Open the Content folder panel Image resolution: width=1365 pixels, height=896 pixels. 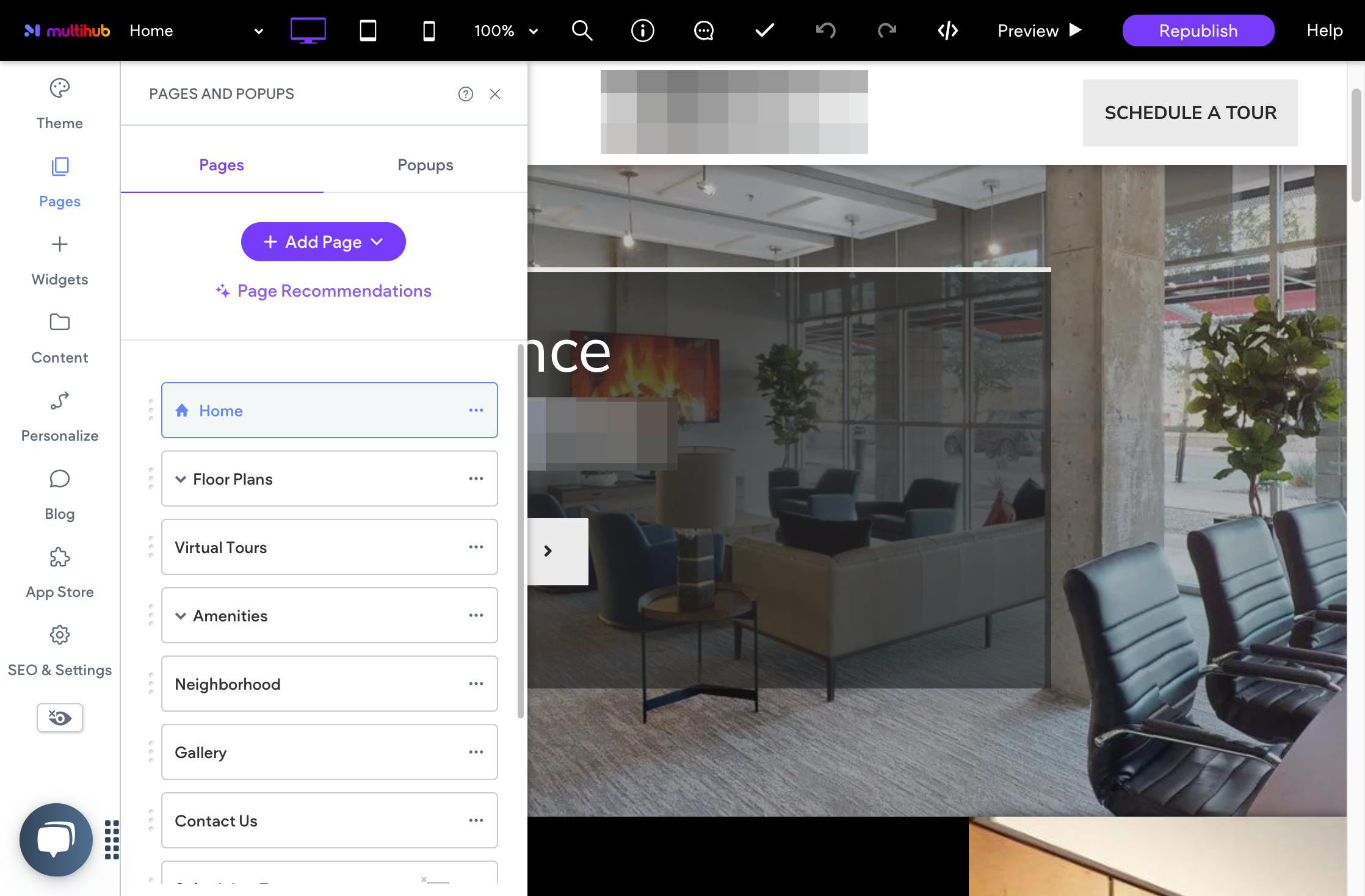click(60, 339)
